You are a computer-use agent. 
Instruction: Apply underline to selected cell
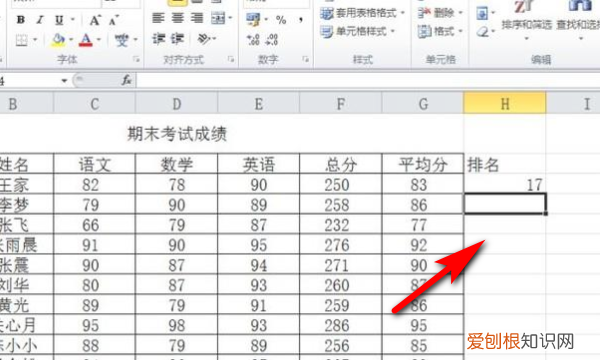[x=59, y=20]
